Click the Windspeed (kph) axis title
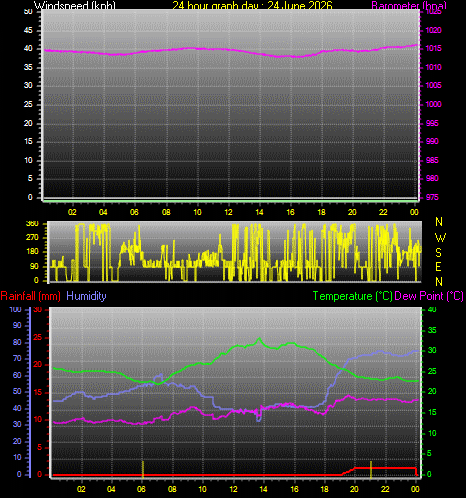 click(x=75, y=5)
